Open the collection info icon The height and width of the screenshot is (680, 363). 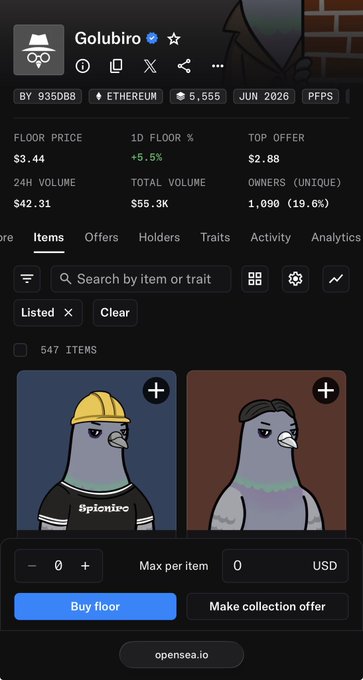pyautogui.click(x=83, y=66)
